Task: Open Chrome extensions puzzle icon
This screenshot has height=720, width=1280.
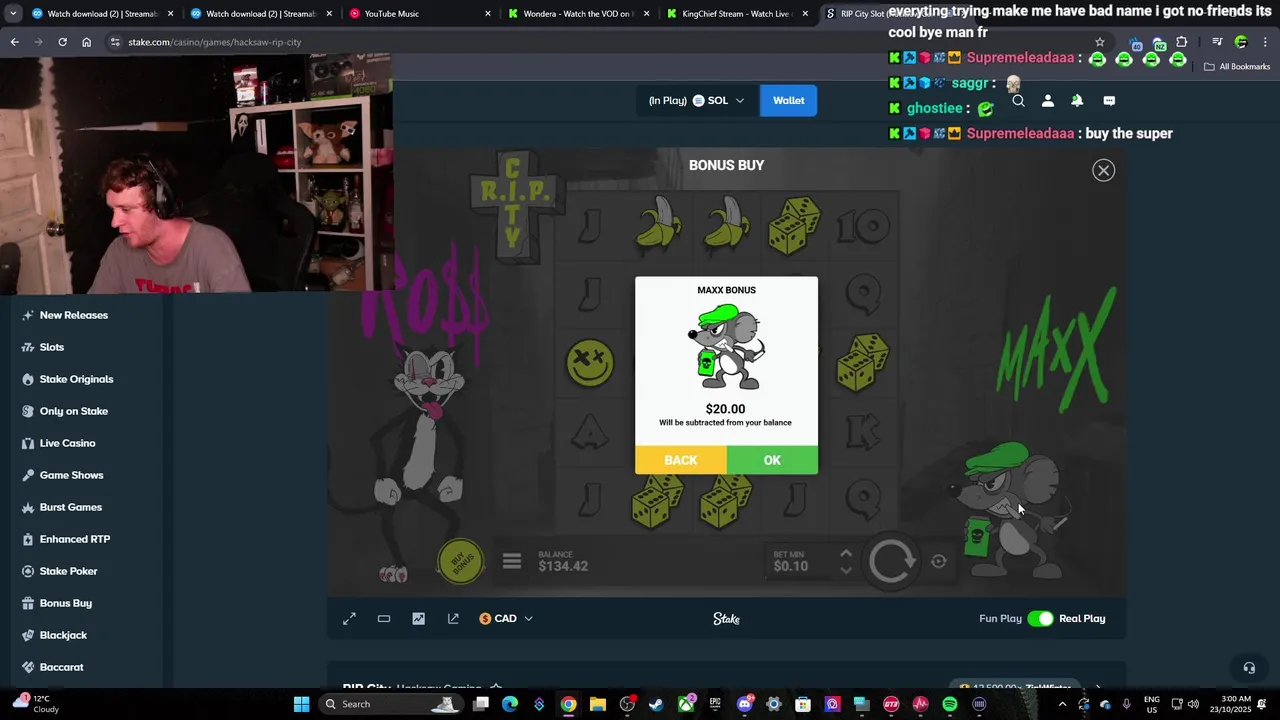Action: tap(1182, 42)
